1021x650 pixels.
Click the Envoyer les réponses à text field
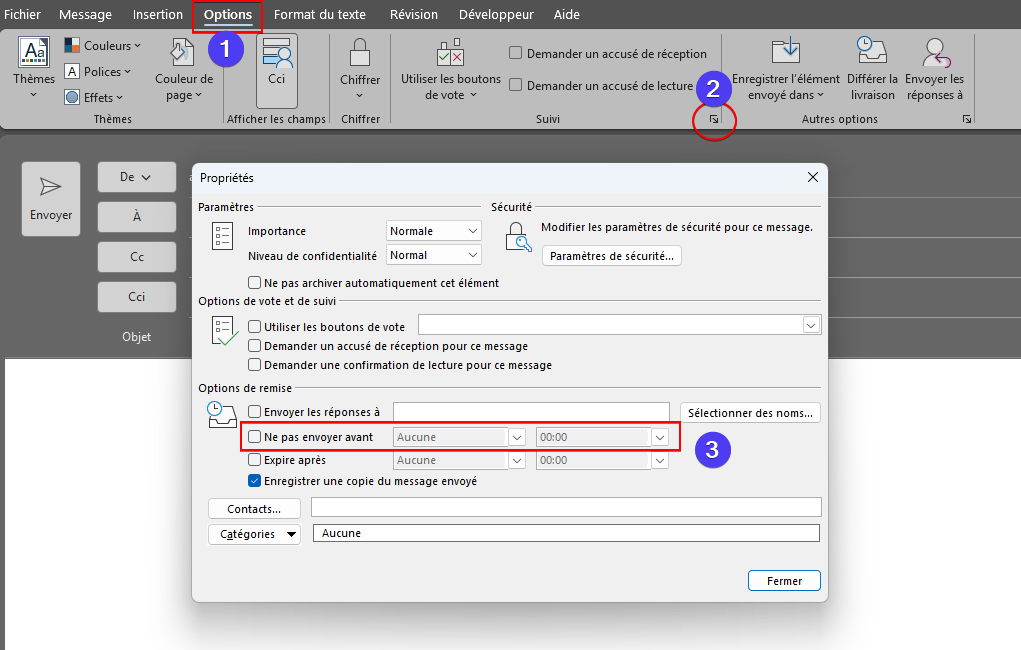pyautogui.click(x=531, y=412)
